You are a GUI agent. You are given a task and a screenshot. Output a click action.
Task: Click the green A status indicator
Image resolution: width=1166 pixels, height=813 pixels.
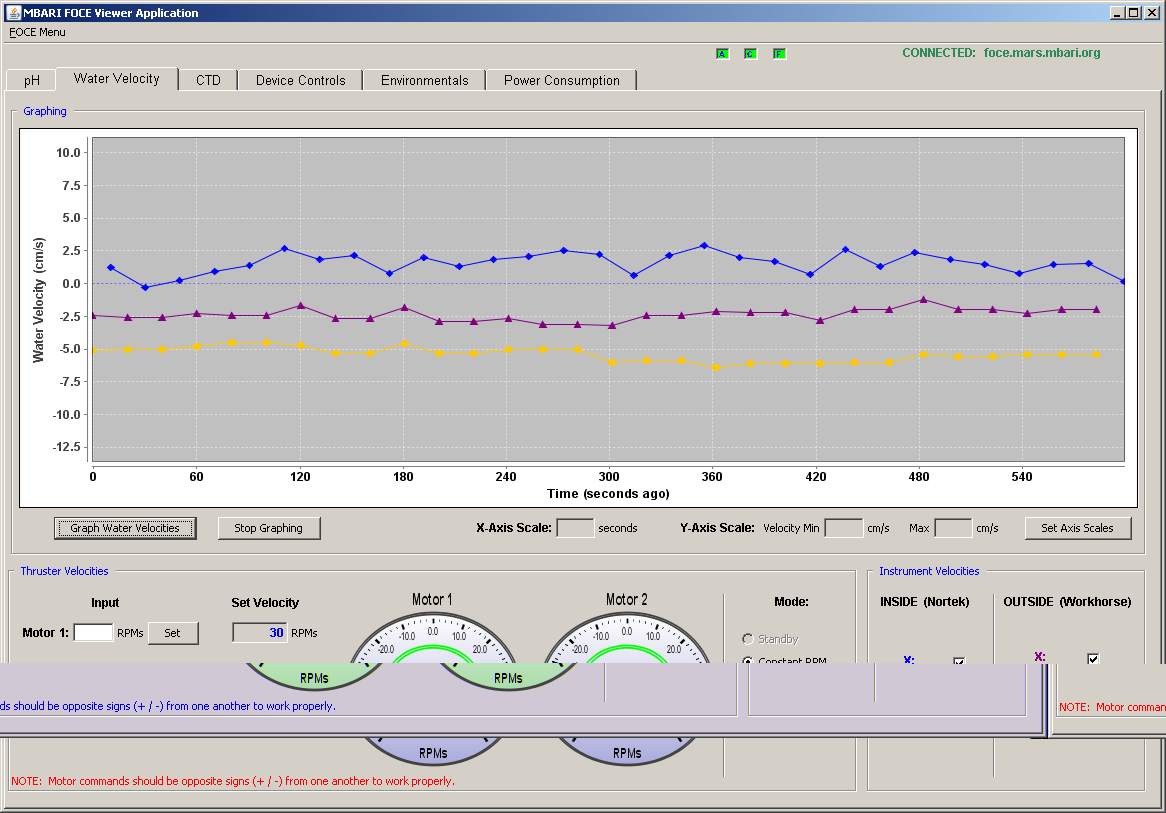point(722,54)
